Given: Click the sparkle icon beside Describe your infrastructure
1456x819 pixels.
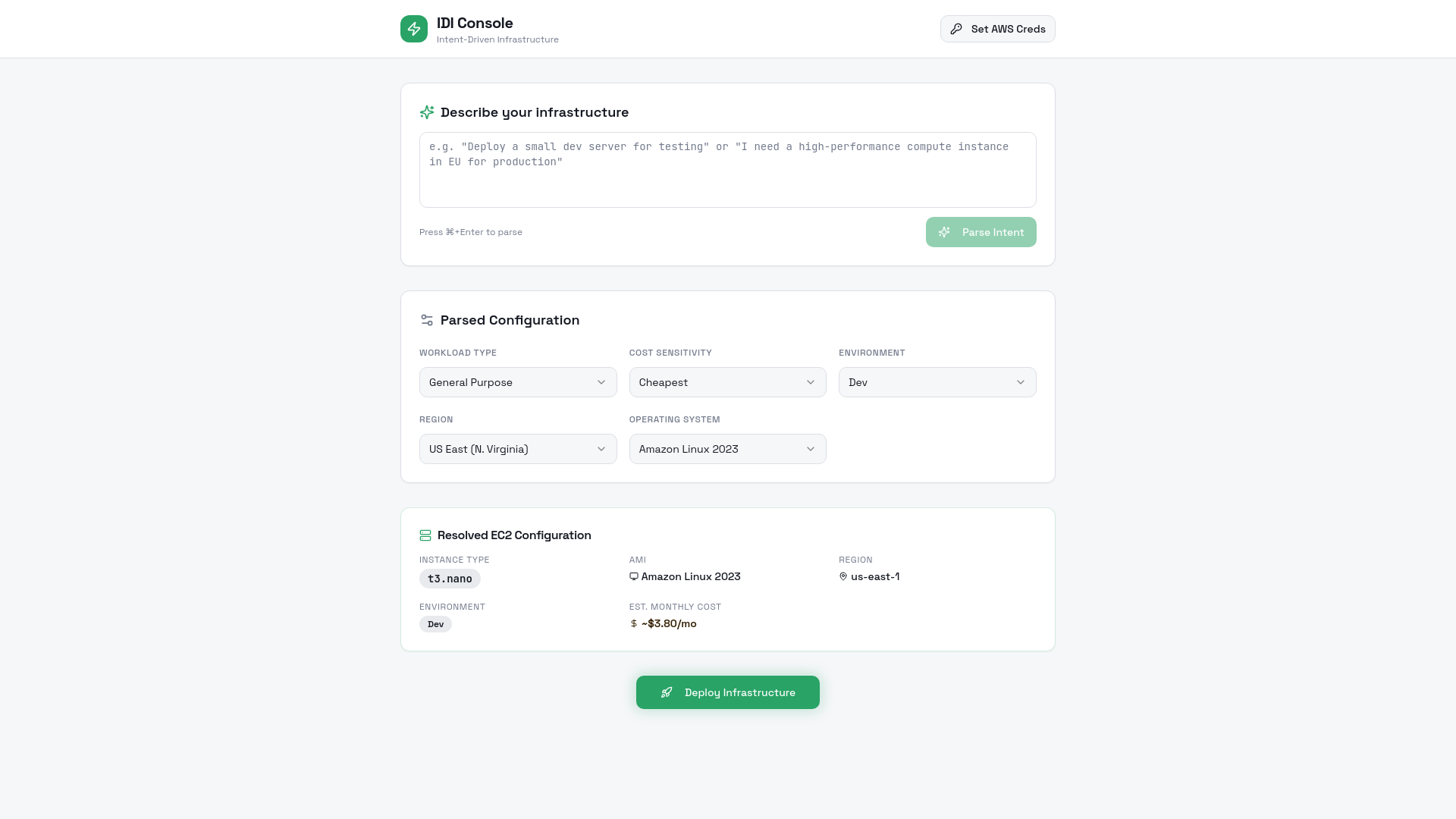Looking at the screenshot, I should (x=427, y=112).
